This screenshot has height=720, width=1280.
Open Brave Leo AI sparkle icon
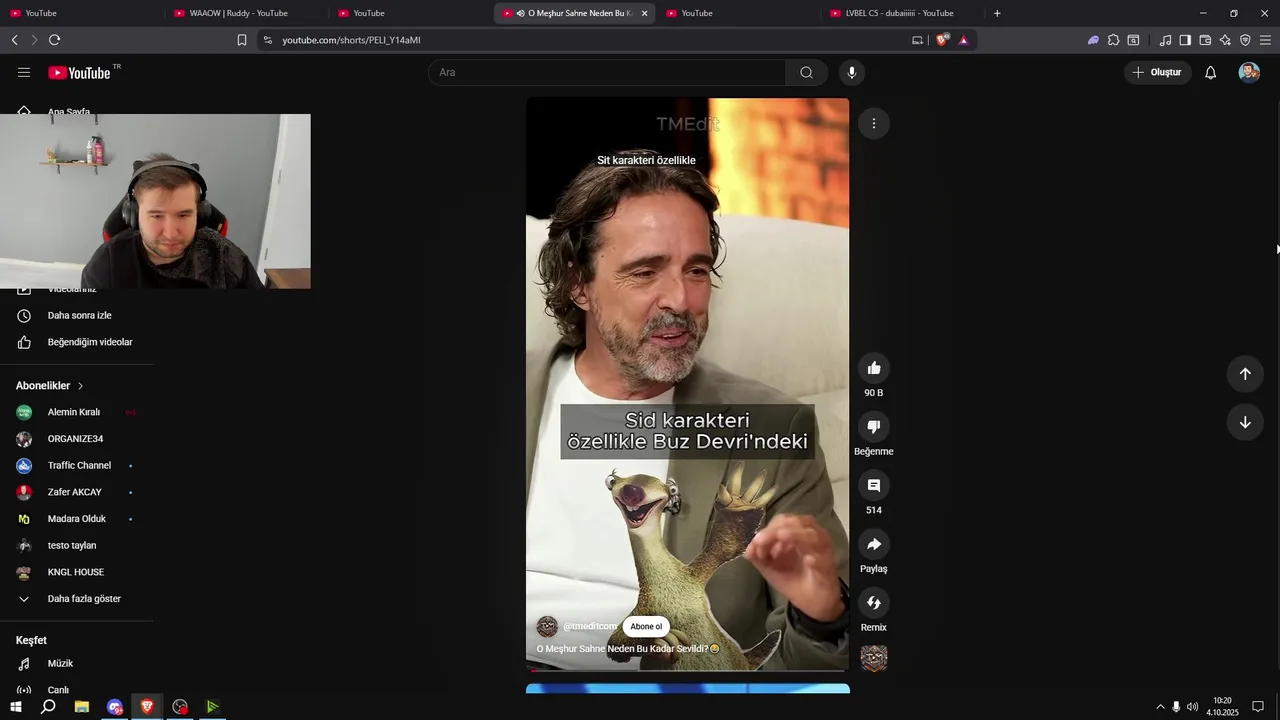[1225, 40]
